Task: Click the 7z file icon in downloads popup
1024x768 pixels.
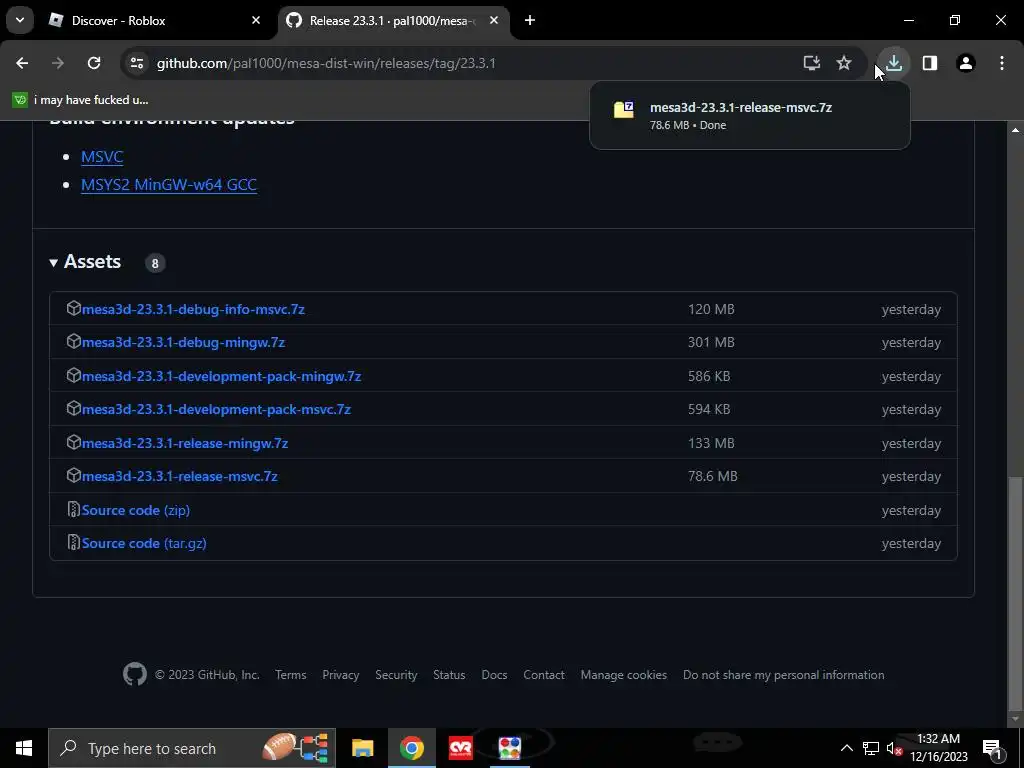Action: [624, 109]
